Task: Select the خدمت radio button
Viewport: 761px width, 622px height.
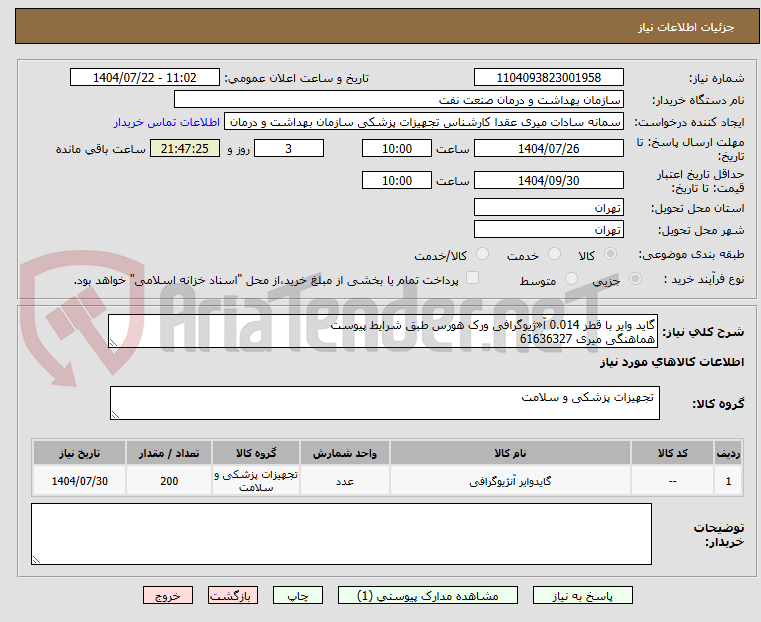Action: [554, 254]
